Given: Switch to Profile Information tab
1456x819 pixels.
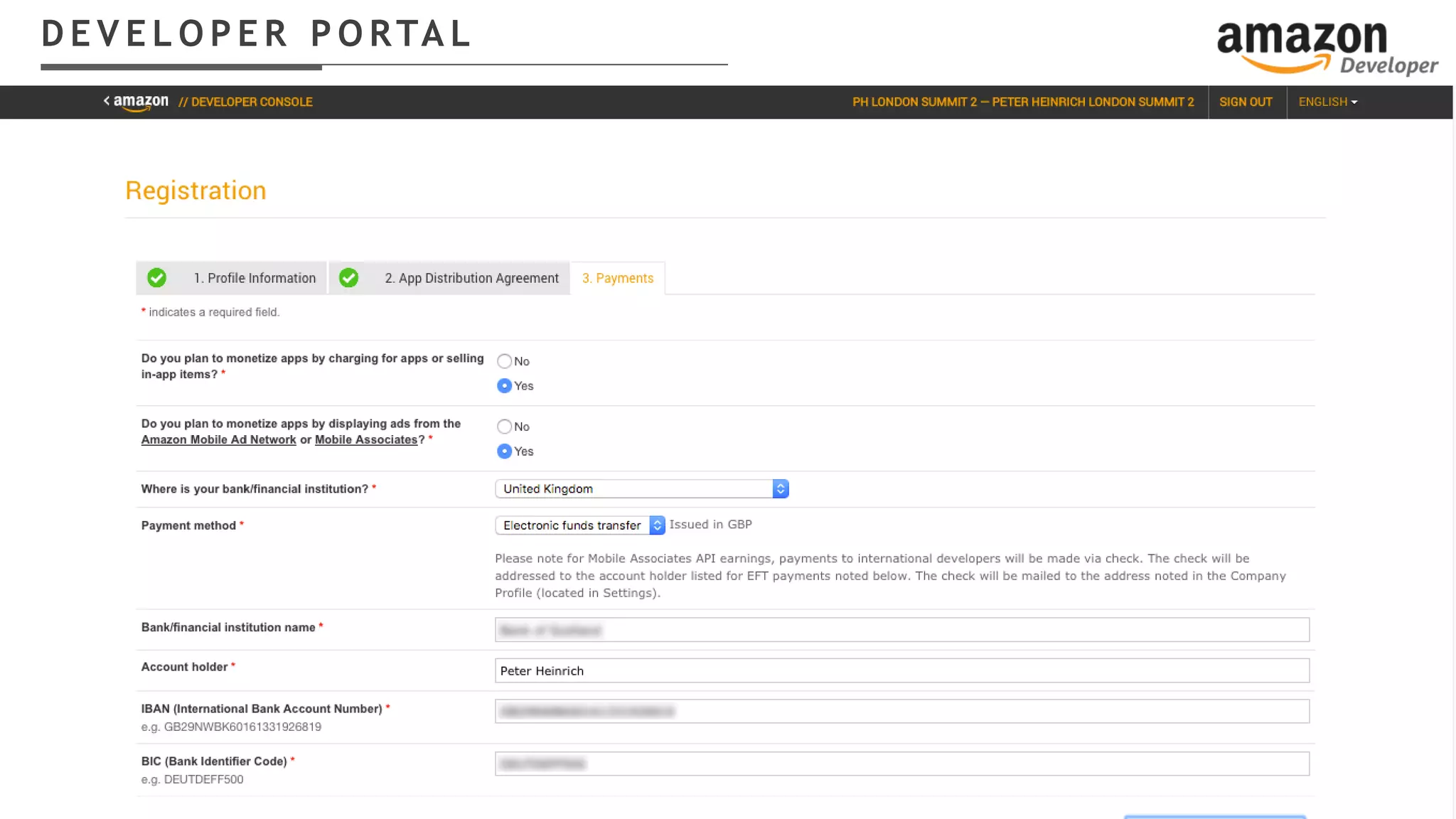Looking at the screenshot, I should [255, 278].
